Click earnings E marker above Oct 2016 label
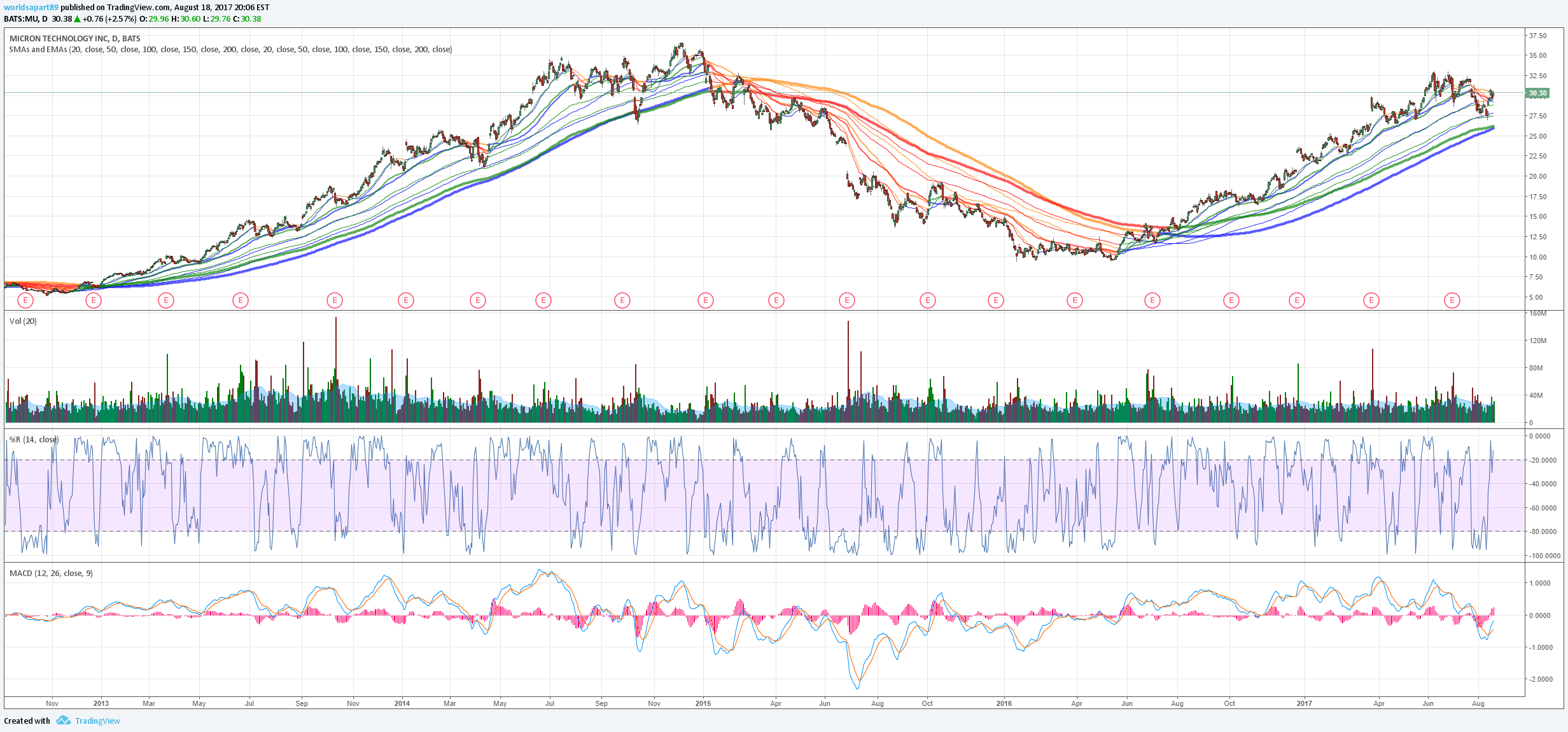 pos(1231,300)
